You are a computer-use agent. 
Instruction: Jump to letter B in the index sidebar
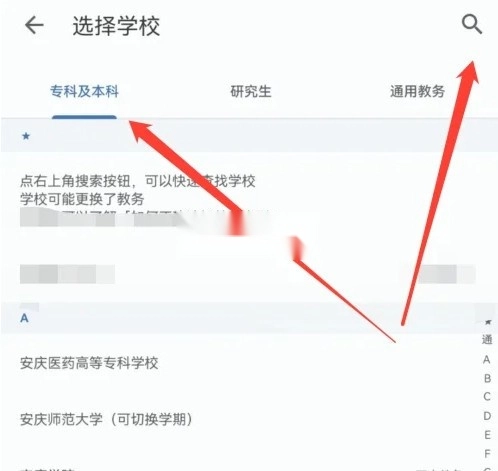pos(487,378)
